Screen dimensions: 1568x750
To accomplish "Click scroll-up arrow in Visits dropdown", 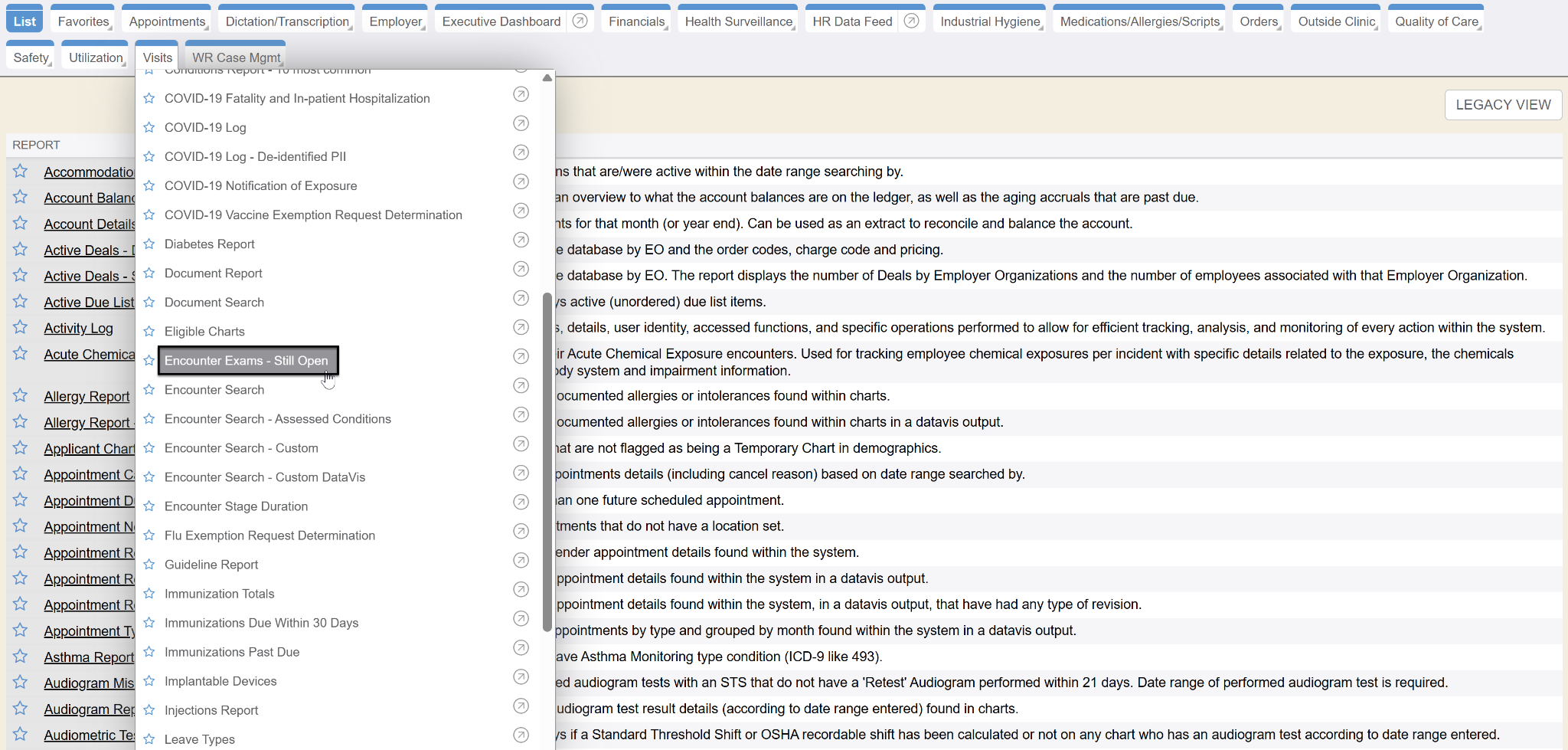I will coord(547,78).
